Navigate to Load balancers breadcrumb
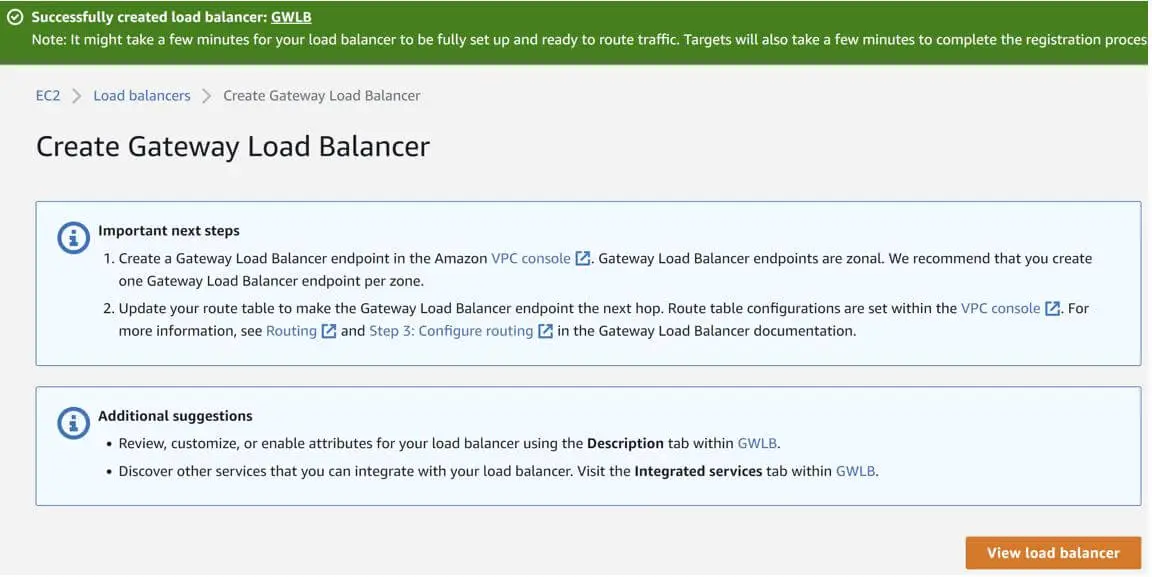The image size is (1152, 577). coord(142,96)
